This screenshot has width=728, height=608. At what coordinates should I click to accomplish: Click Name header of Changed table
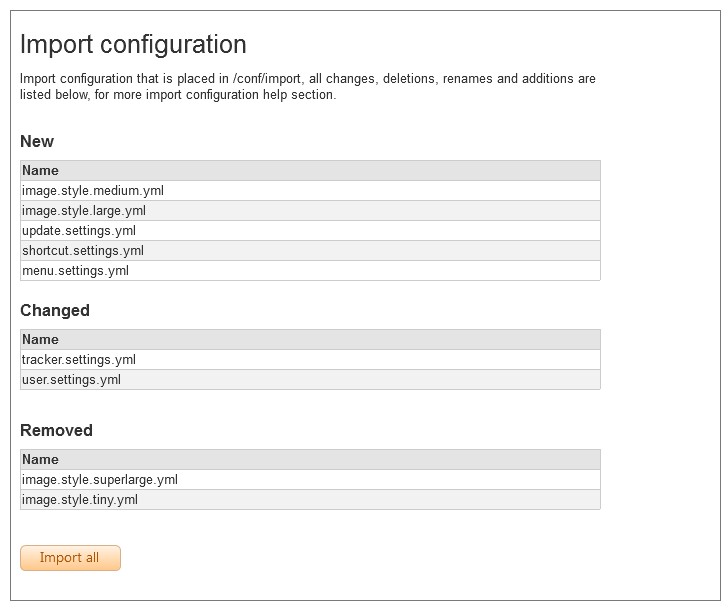40,339
